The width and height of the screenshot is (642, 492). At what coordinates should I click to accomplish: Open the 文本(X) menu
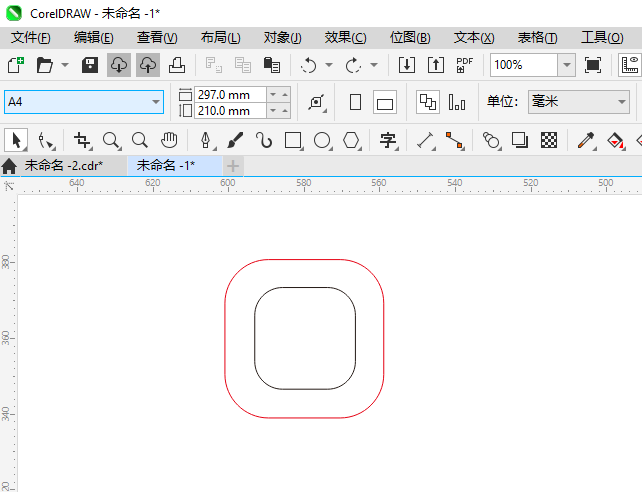pos(474,38)
